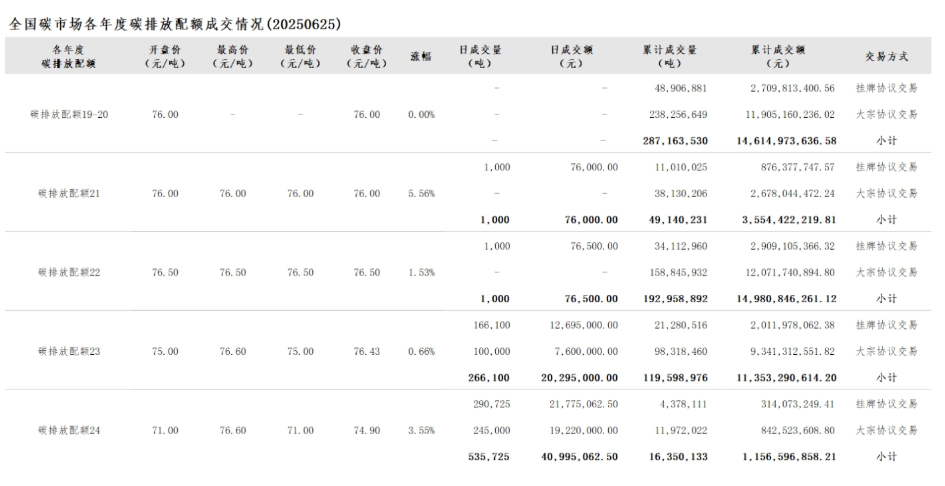This screenshot has width=945, height=486.
Task: Click cumulative total 287,163,530
Action: pyautogui.click(x=674, y=141)
